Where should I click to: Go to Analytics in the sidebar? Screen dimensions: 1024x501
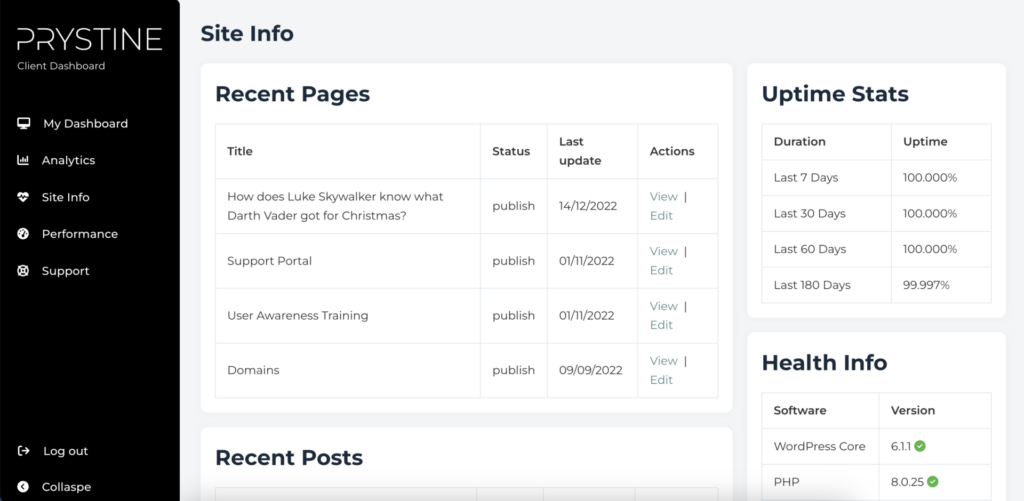pyautogui.click(x=69, y=160)
